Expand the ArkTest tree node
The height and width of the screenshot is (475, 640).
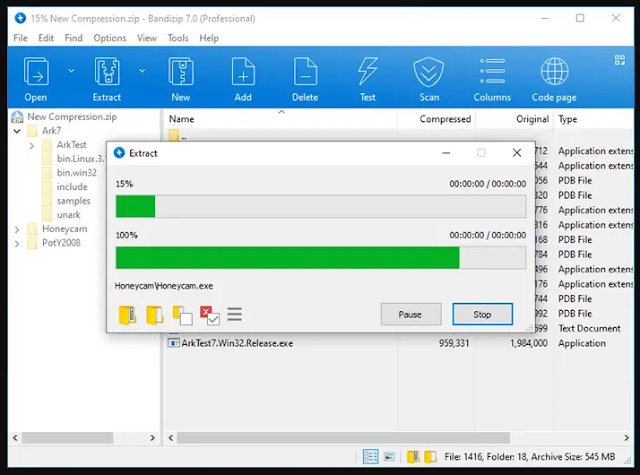(x=32, y=145)
